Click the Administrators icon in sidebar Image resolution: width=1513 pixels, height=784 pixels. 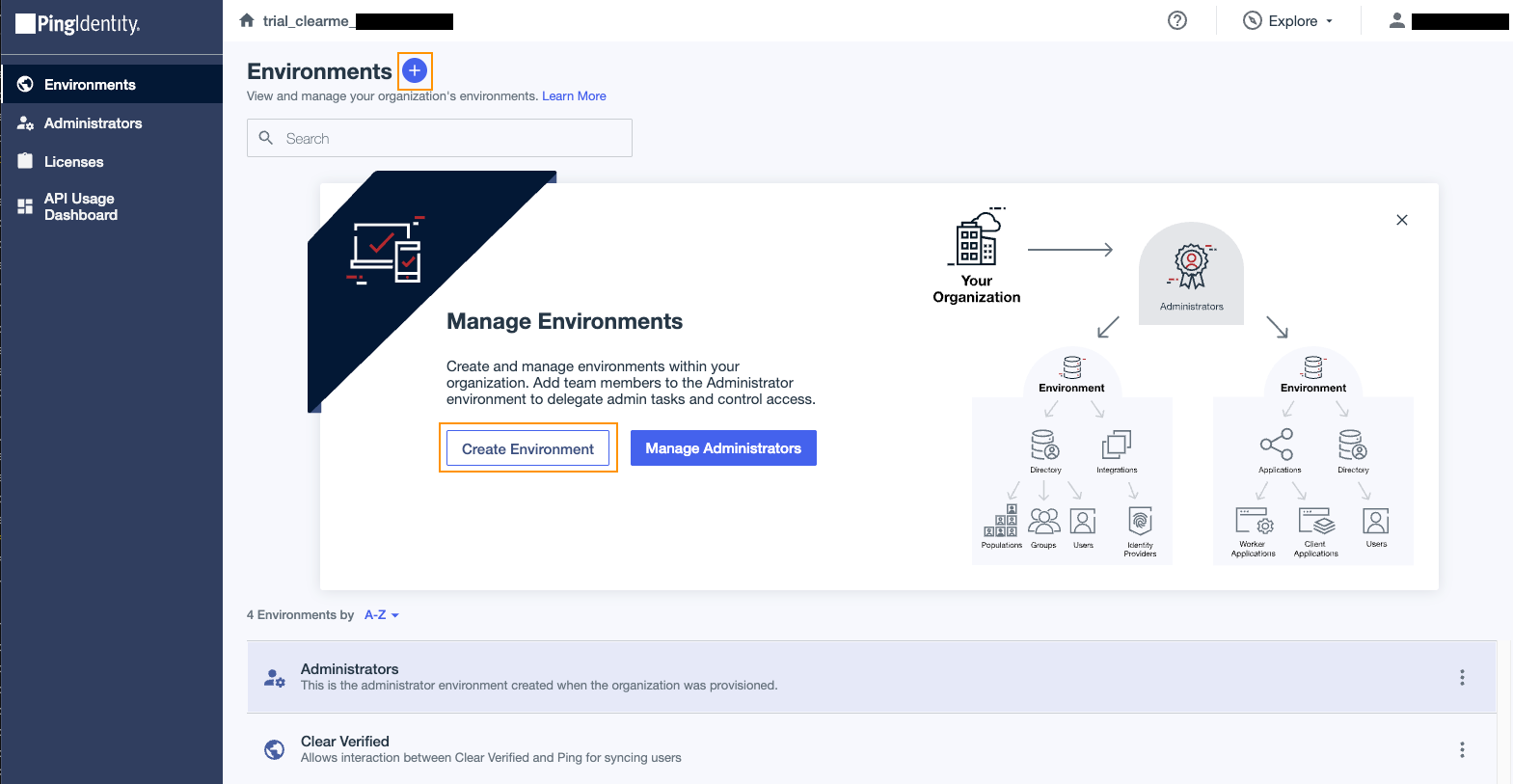pyautogui.click(x=25, y=122)
